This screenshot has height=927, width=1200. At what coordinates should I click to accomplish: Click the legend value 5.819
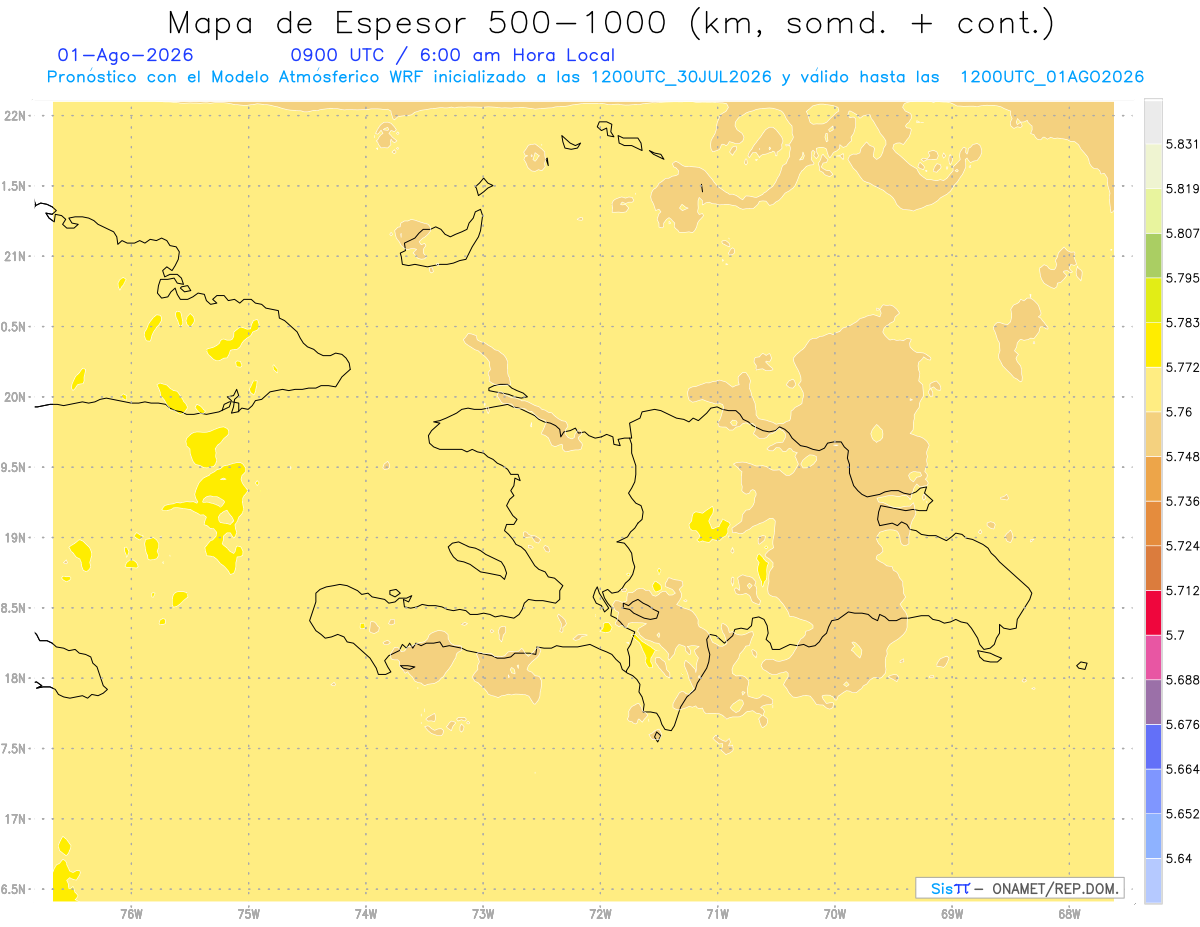[x=1182, y=189]
